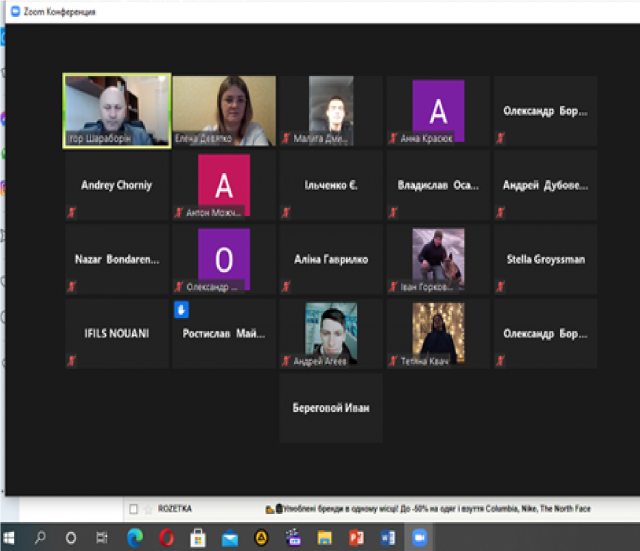Image resolution: width=640 pixels, height=551 pixels.
Task: Click the Zoom logo in the title bar
Action: 16,11
